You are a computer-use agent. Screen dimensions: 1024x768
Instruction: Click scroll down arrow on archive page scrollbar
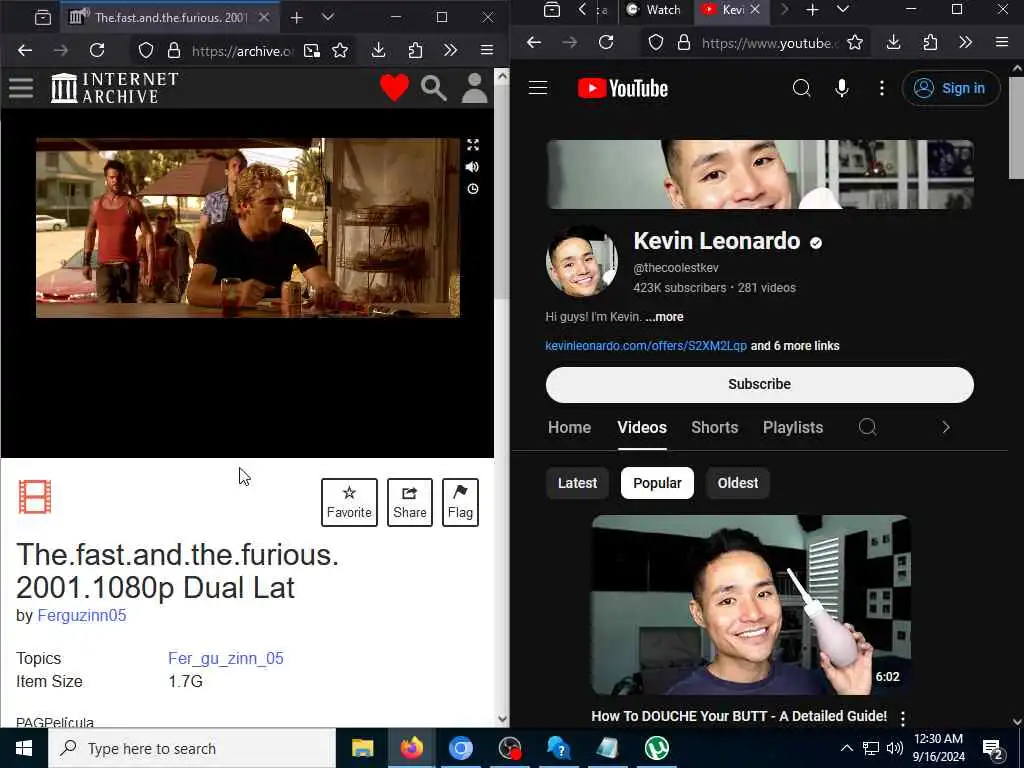(x=502, y=718)
